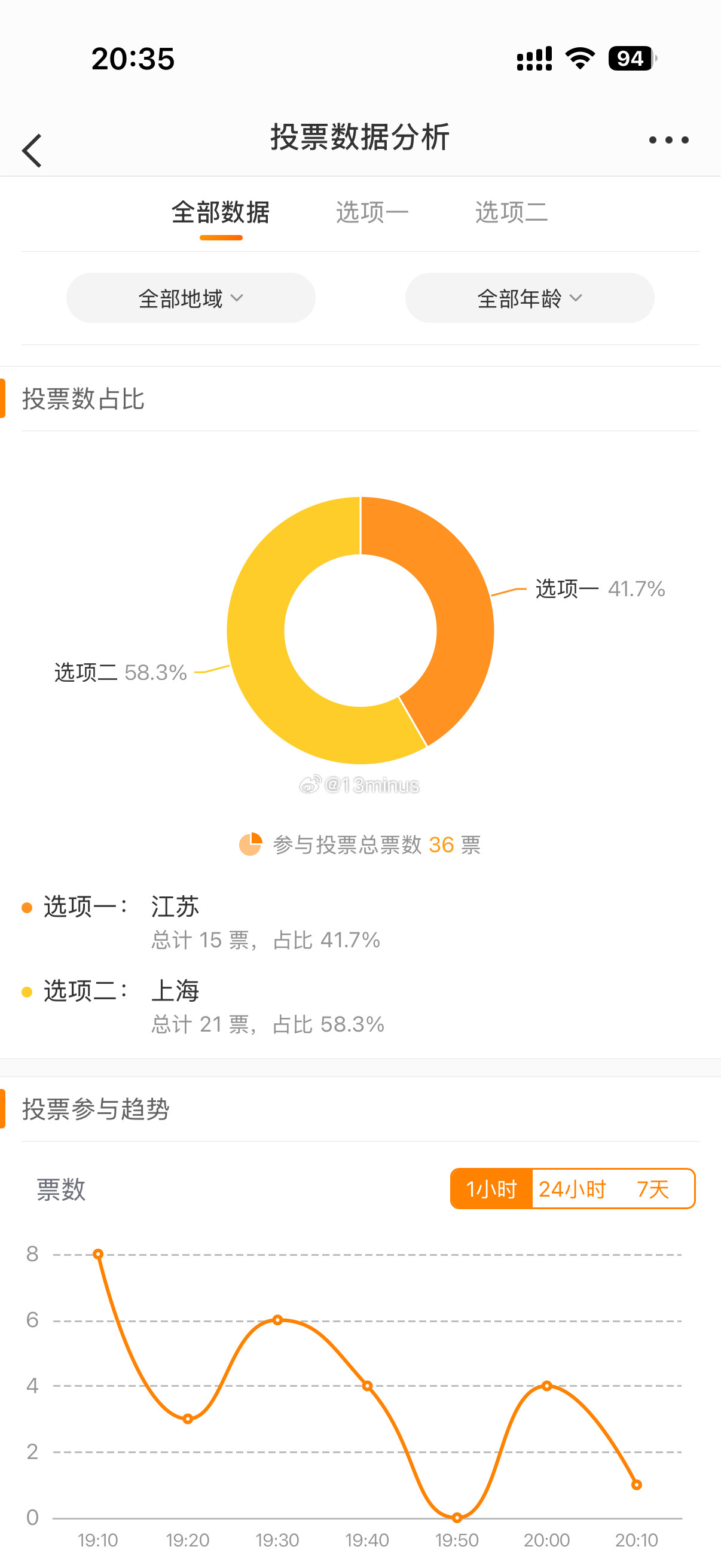Screen dimensions: 721x1568
Task: Switch to the 选项二 tab
Action: click(511, 211)
